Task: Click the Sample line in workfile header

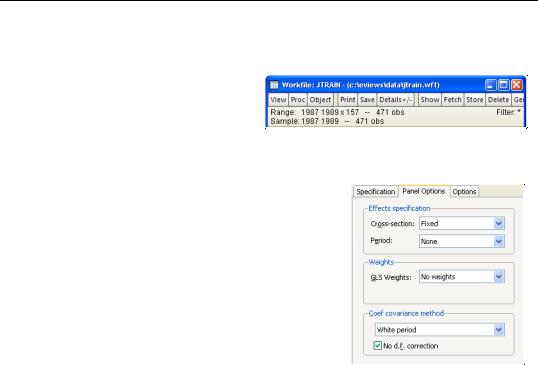Action: [327, 121]
